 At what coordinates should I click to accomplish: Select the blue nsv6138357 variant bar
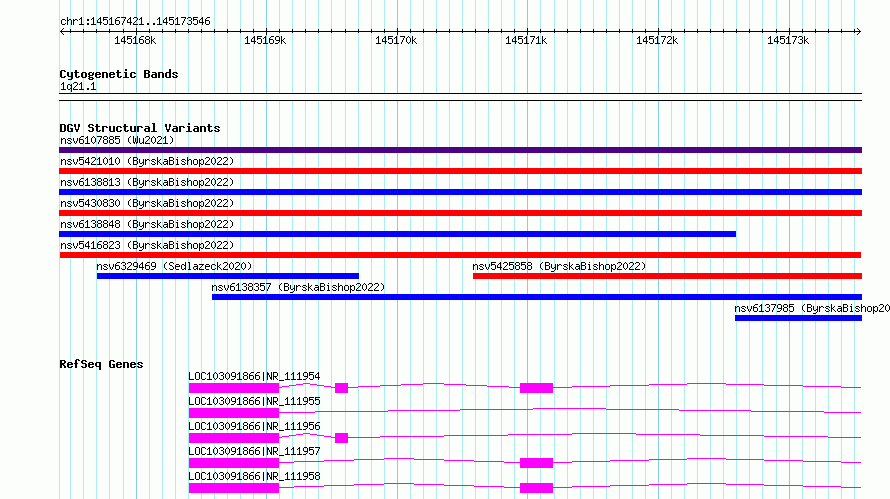point(537,297)
